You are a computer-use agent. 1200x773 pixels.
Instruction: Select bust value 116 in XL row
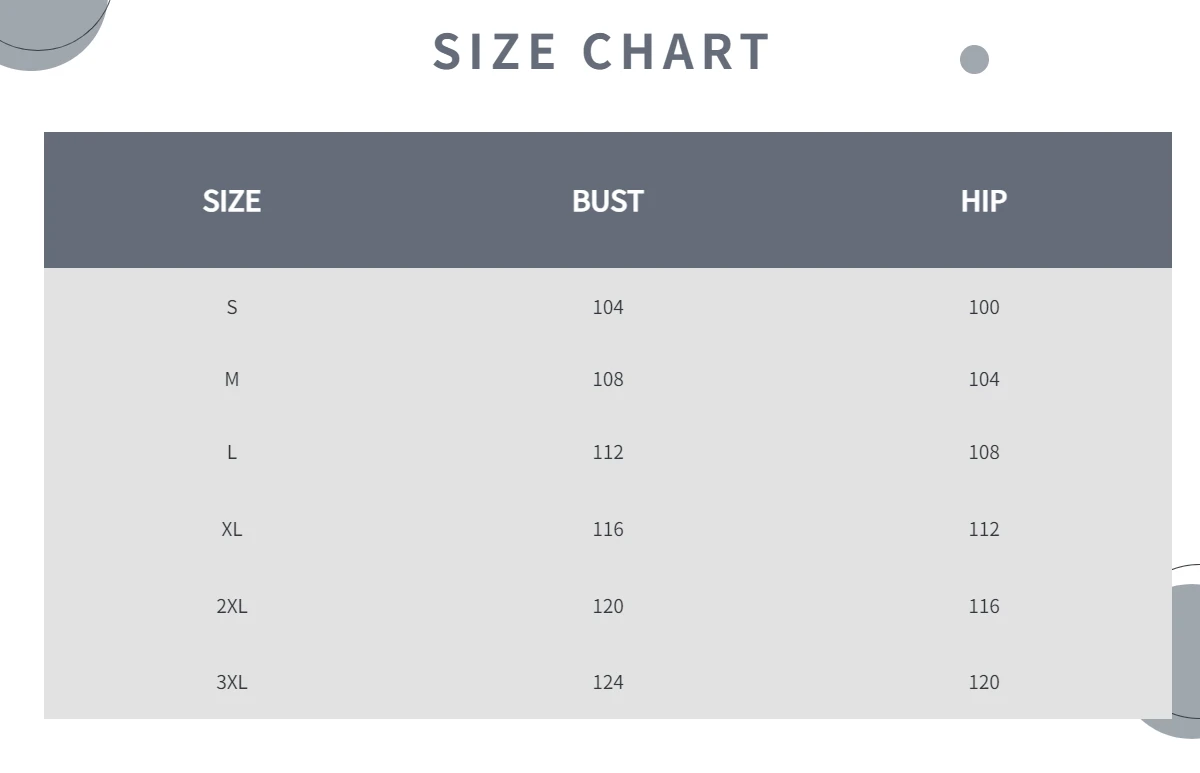point(607,529)
